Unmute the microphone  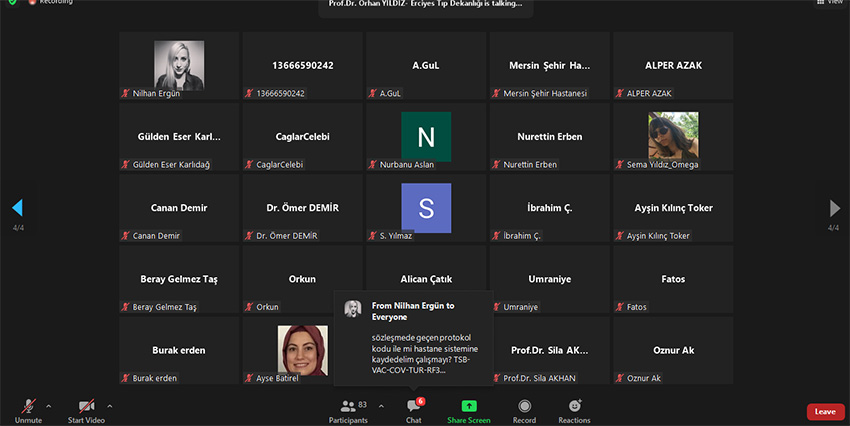click(x=28, y=409)
